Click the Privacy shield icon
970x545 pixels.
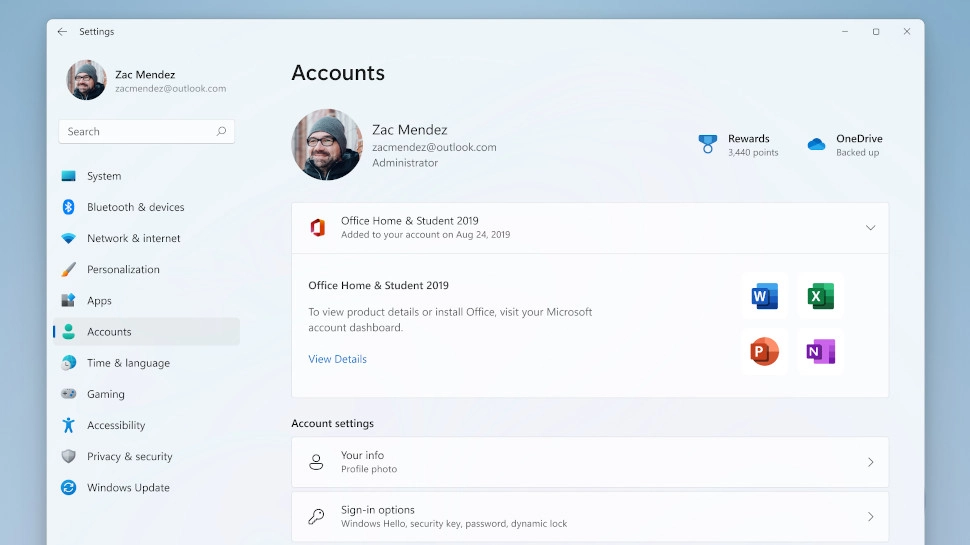(69, 456)
